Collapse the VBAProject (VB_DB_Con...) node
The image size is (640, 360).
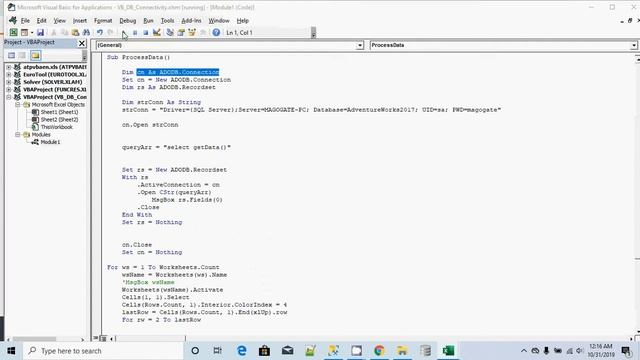(x=9, y=97)
